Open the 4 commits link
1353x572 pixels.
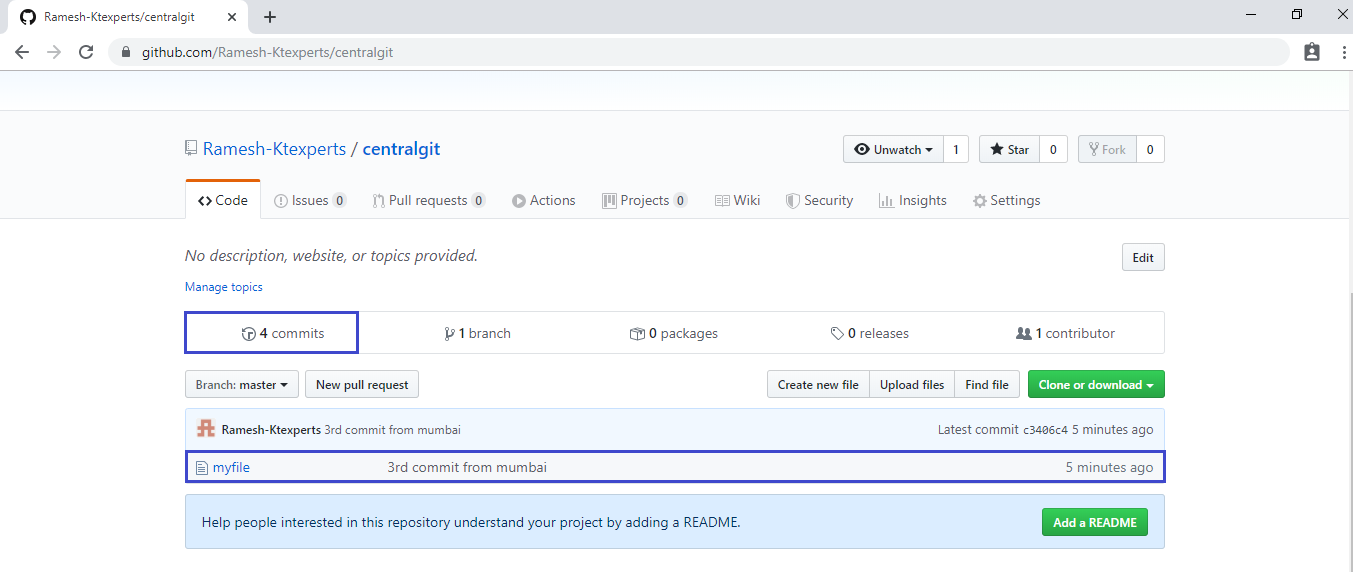point(283,333)
